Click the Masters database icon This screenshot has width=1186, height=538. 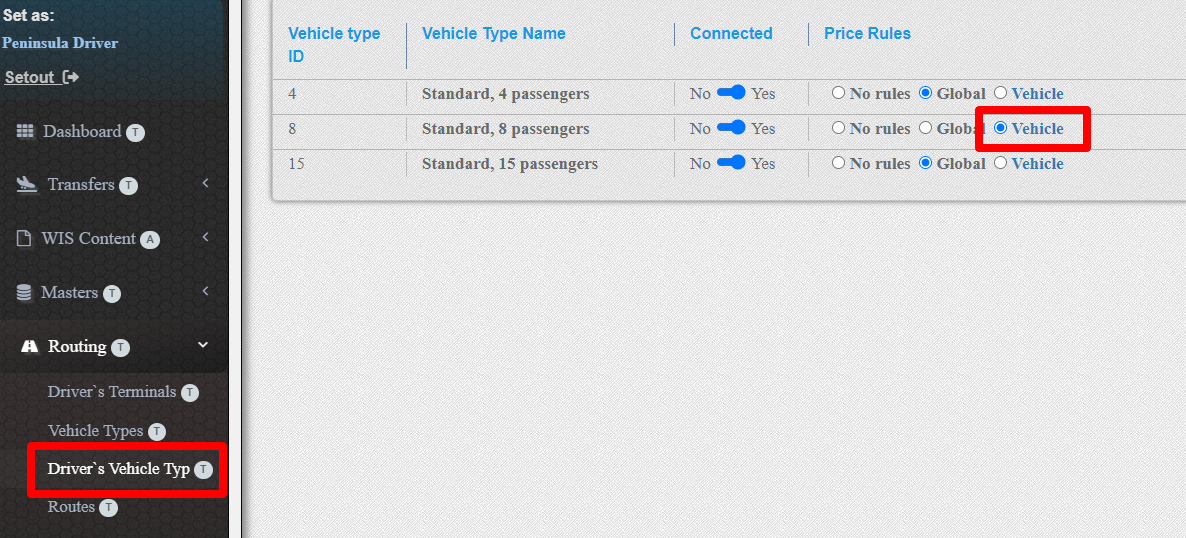pos(25,293)
